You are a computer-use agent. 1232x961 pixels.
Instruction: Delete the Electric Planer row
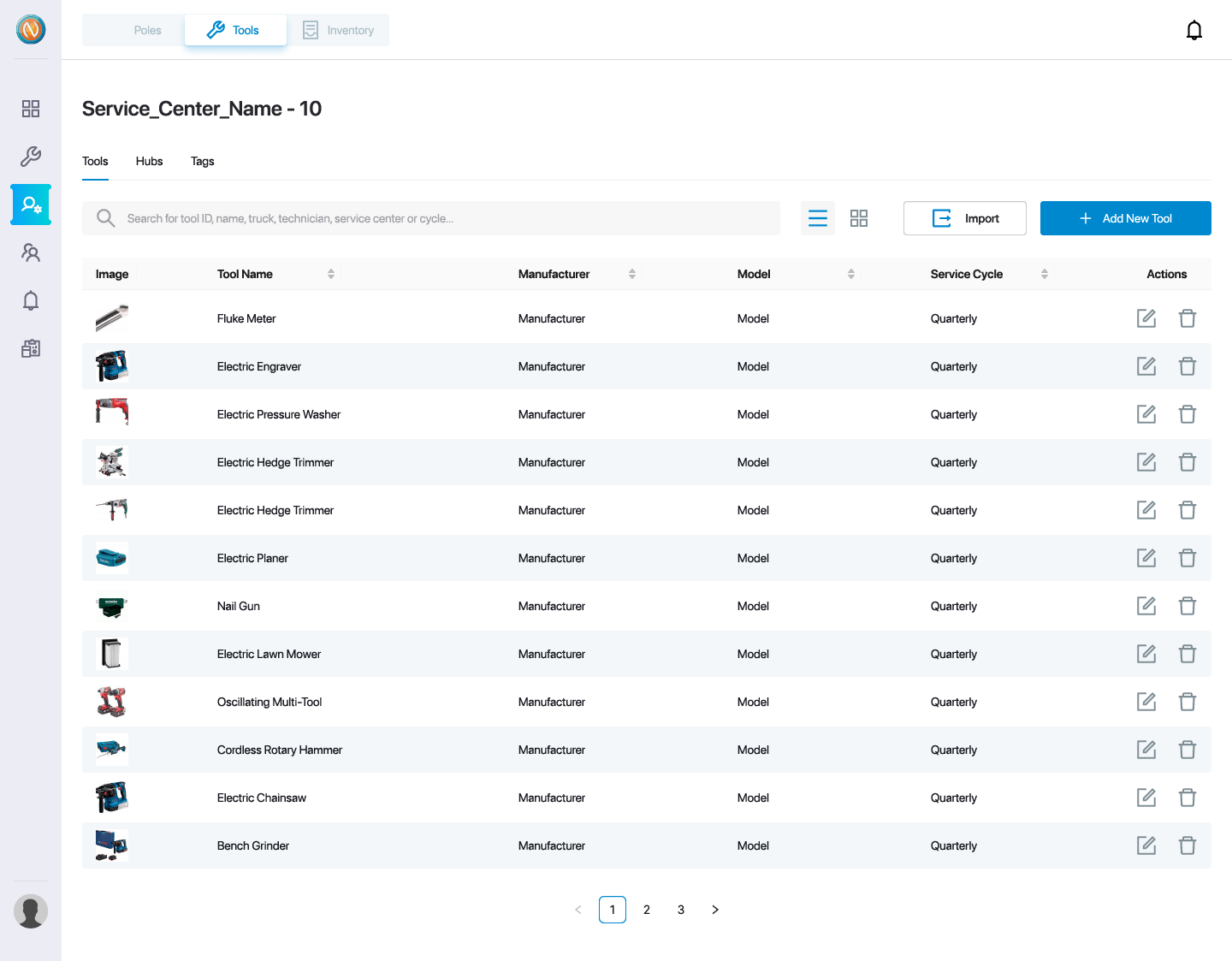[x=1188, y=558]
